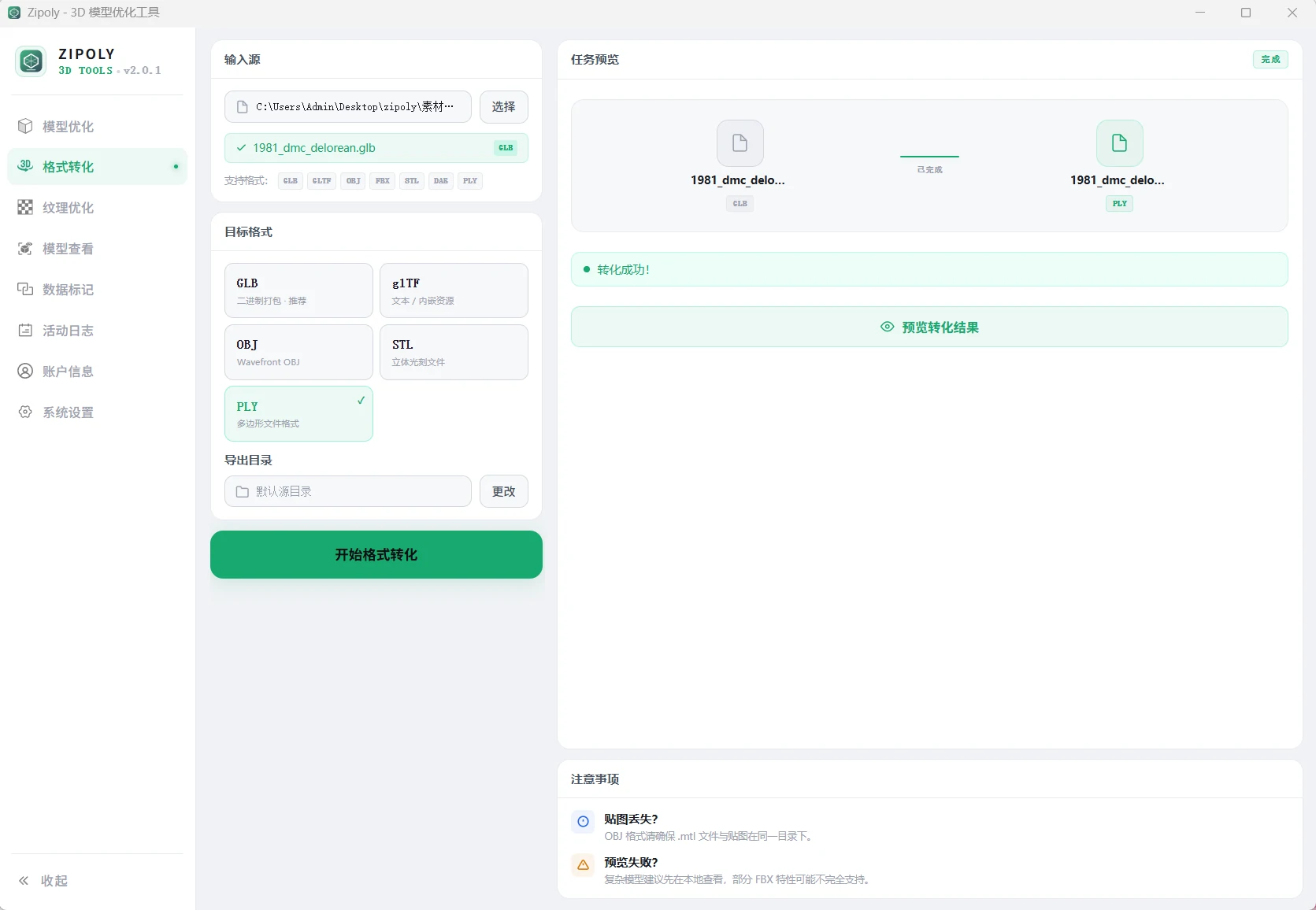Click the file icon in the input path field
The width and height of the screenshot is (1316, 910).
(x=243, y=107)
